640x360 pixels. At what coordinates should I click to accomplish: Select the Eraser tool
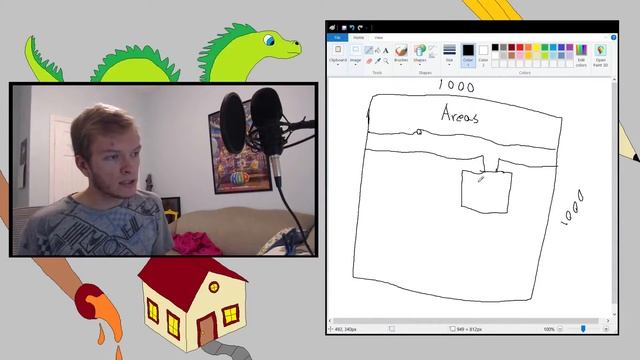pos(369,61)
